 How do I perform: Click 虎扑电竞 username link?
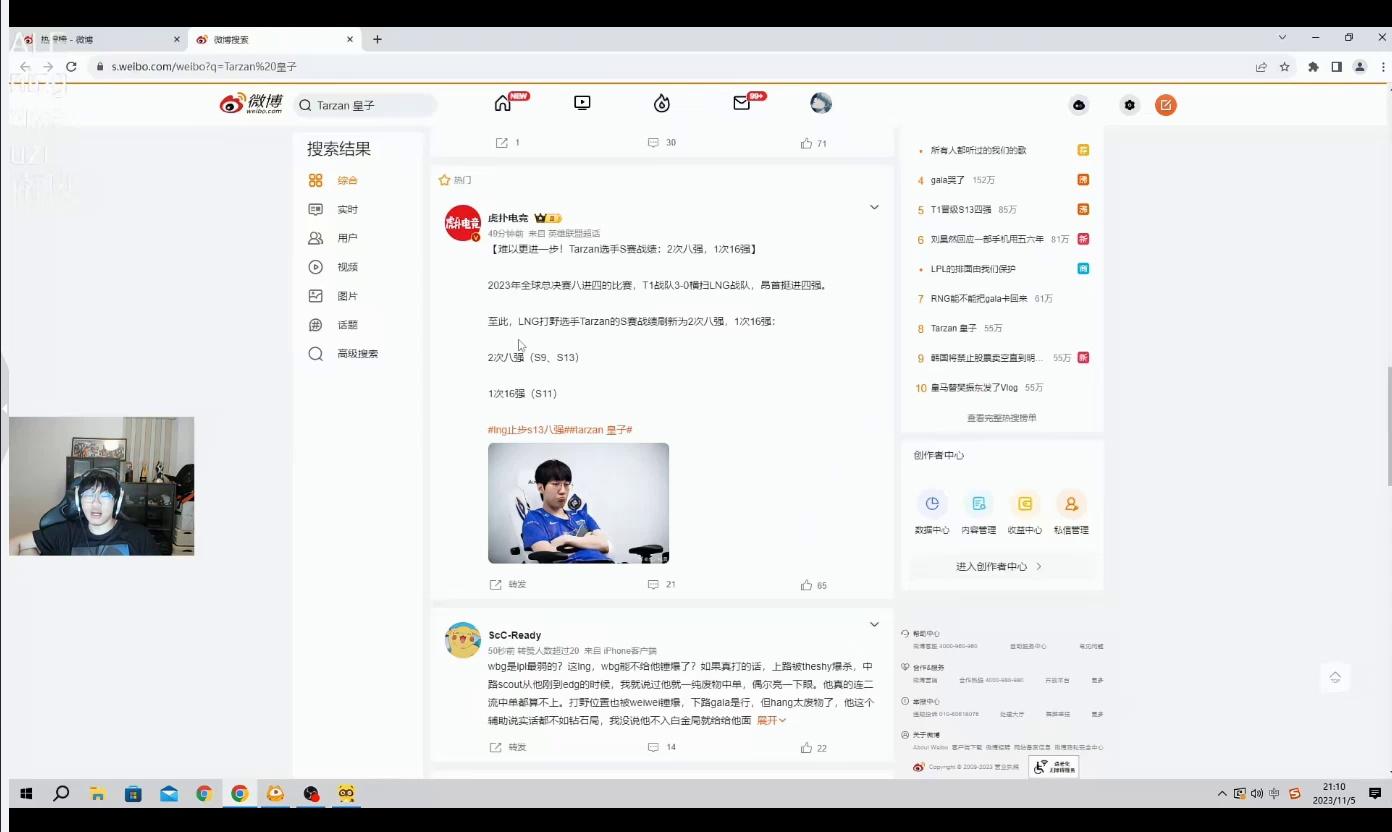508,218
